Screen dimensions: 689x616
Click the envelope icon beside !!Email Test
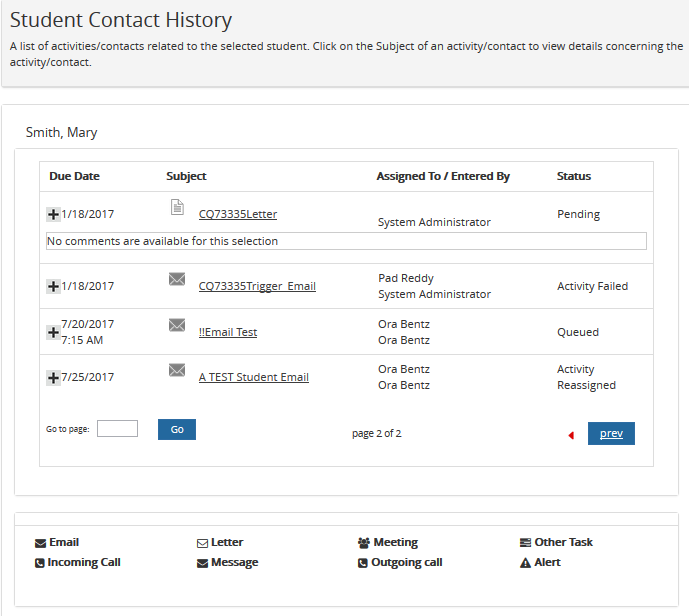[177, 325]
